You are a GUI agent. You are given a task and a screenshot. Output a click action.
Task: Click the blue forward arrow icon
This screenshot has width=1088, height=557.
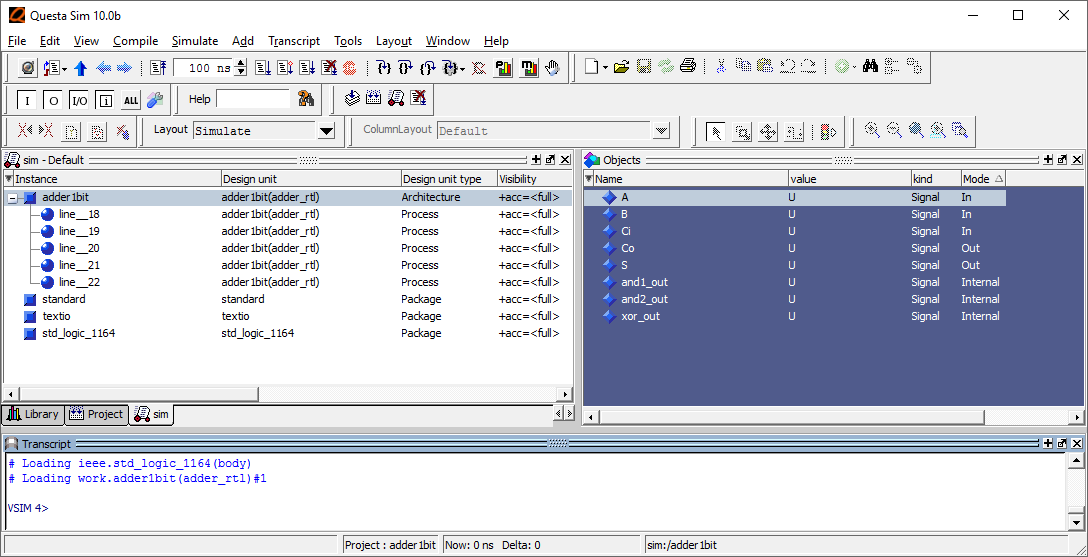[124, 67]
